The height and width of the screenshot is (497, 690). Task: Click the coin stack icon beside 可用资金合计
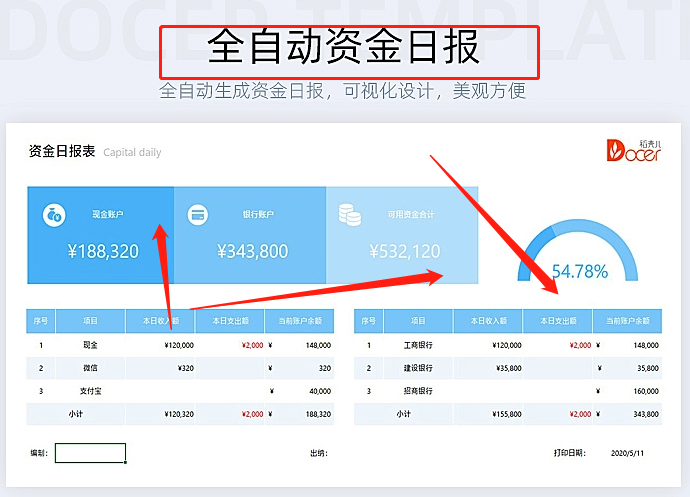[350, 215]
